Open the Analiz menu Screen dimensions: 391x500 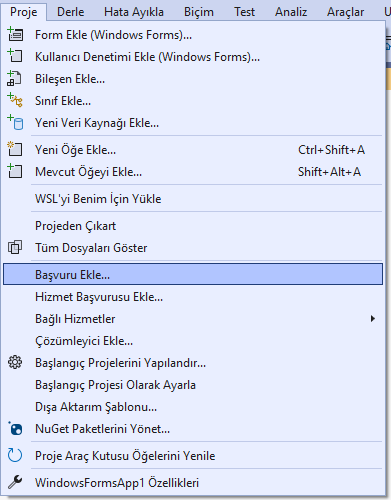click(x=291, y=12)
